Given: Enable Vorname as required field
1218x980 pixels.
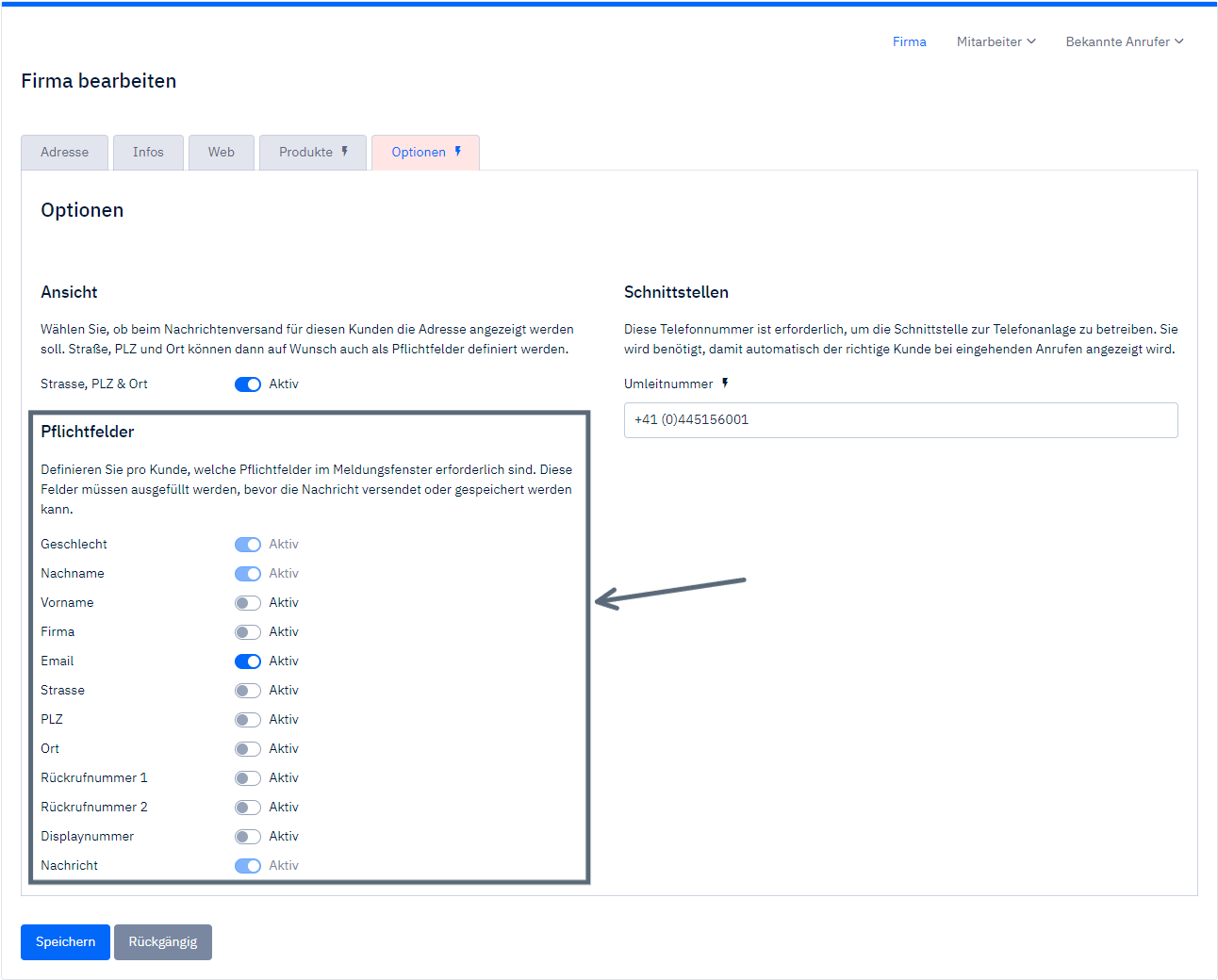Looking at the screenshot, I should pyautogui.click(x=248, y=603).
